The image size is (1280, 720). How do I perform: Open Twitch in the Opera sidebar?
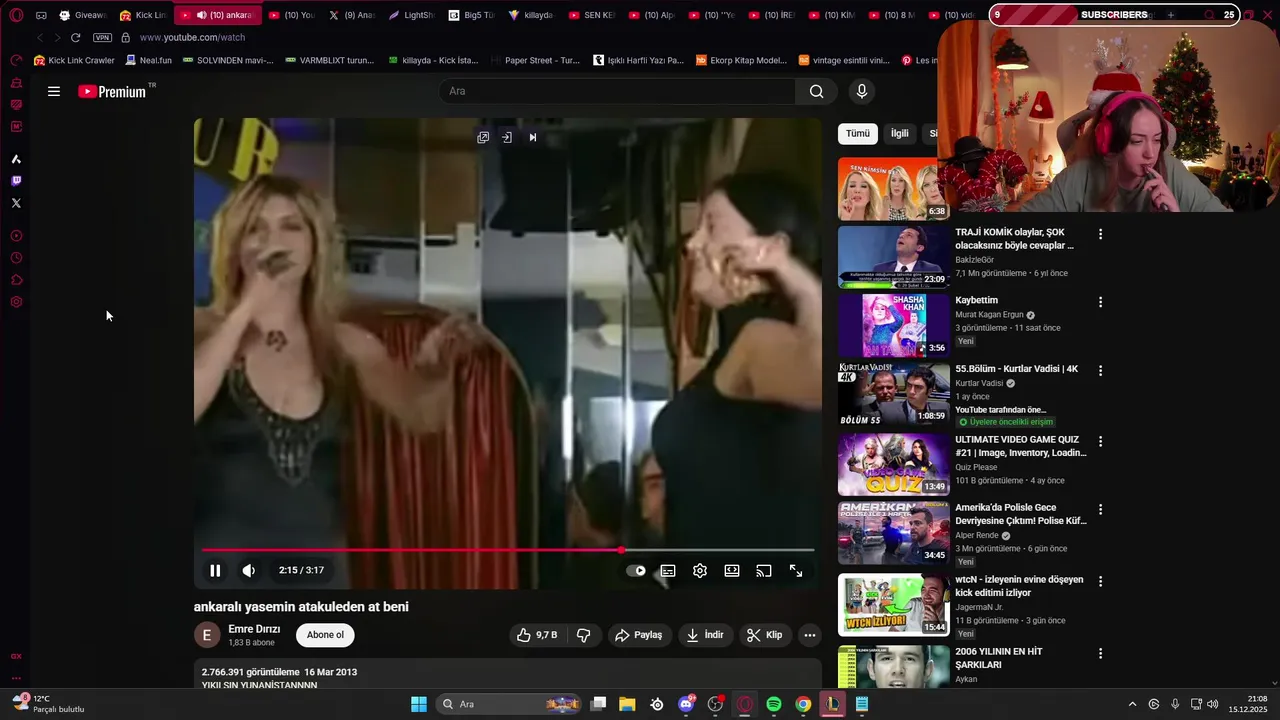16,181
